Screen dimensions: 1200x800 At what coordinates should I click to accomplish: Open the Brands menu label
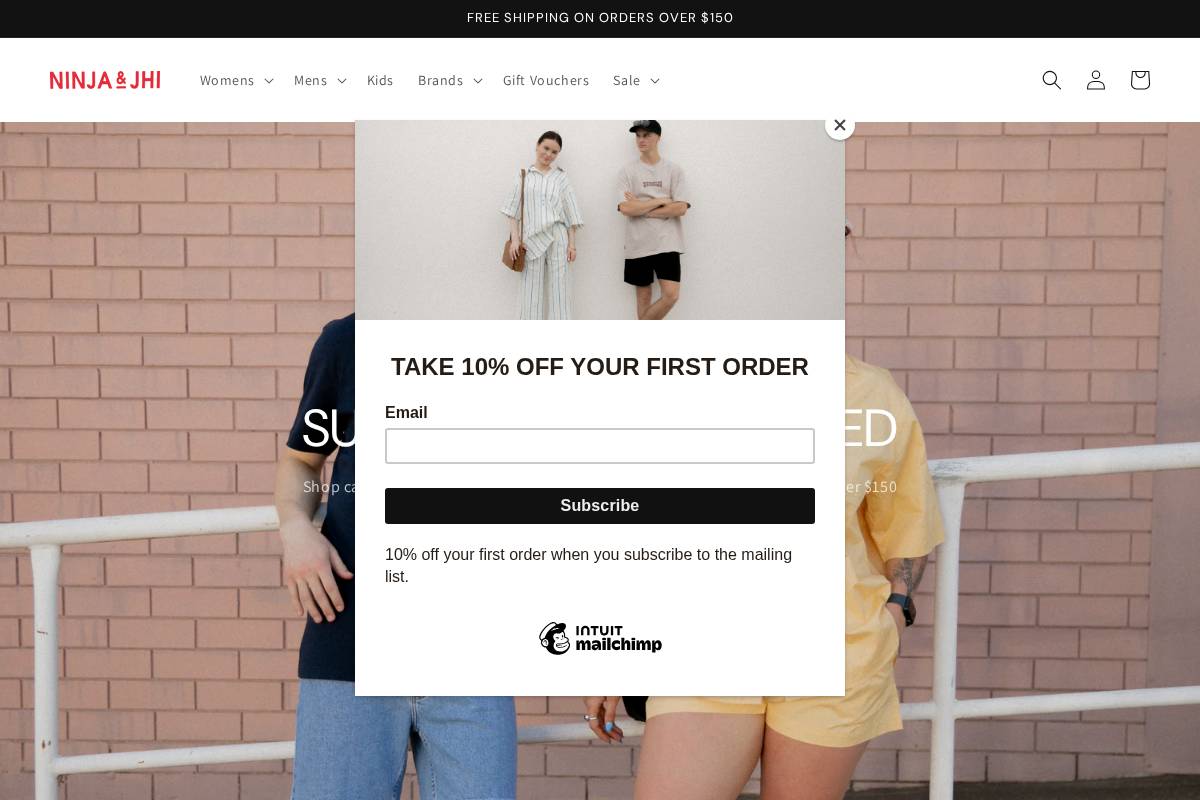pos(440,80)
